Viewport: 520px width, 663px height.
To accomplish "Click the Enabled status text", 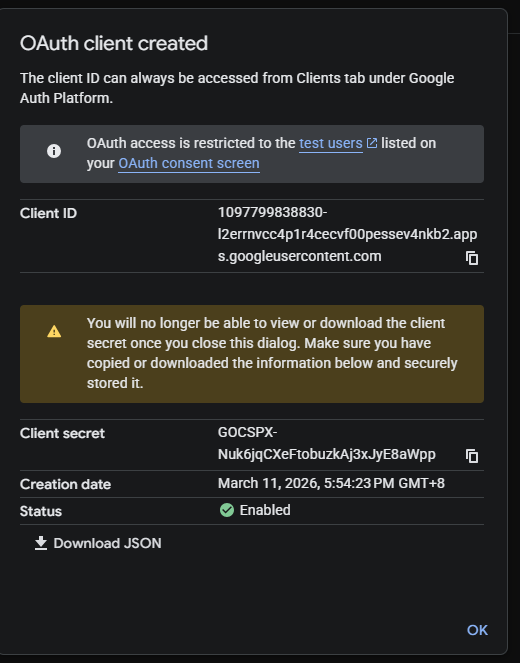I will tap(265, 510).
